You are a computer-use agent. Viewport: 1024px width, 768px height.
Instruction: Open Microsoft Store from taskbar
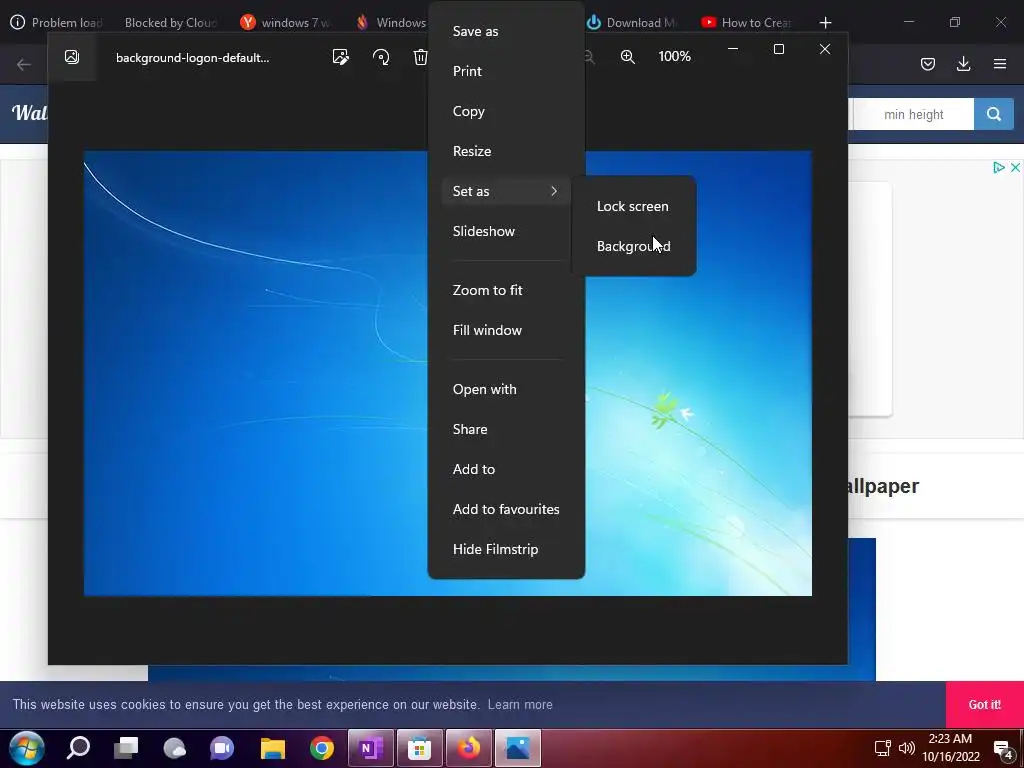(419, 748)
